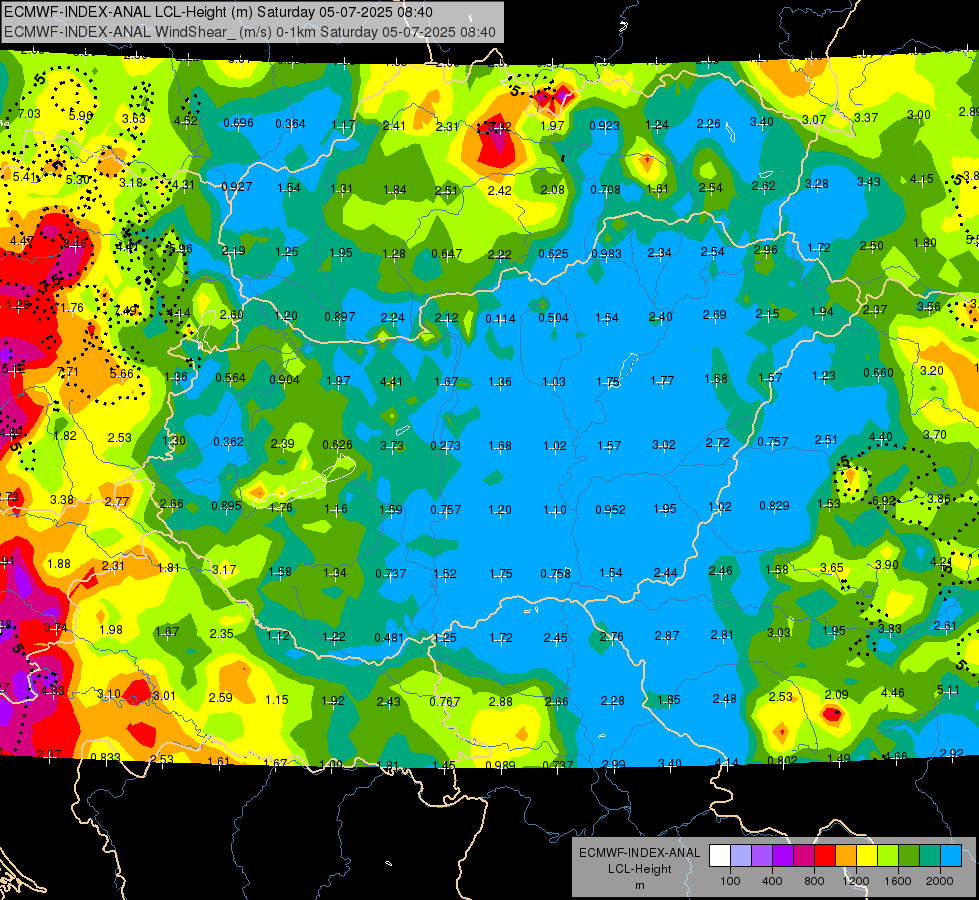Click the wind shear value 0.647
Screen dimensions: 979x900
446,254
